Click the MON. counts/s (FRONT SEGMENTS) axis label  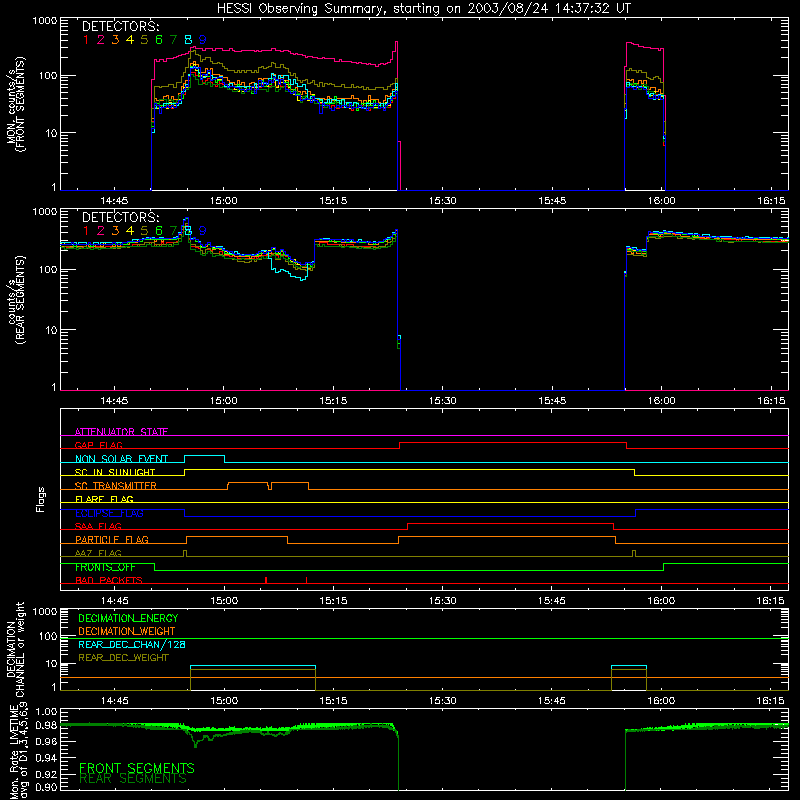15,104
